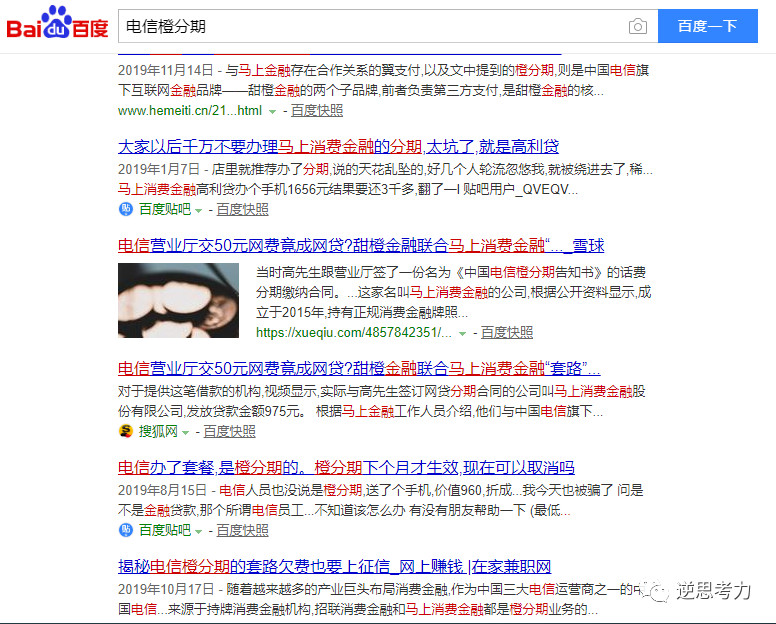Open 百度贴吧 source under 8月15日 result
This screenshot has width=776, height=624.
165,530
